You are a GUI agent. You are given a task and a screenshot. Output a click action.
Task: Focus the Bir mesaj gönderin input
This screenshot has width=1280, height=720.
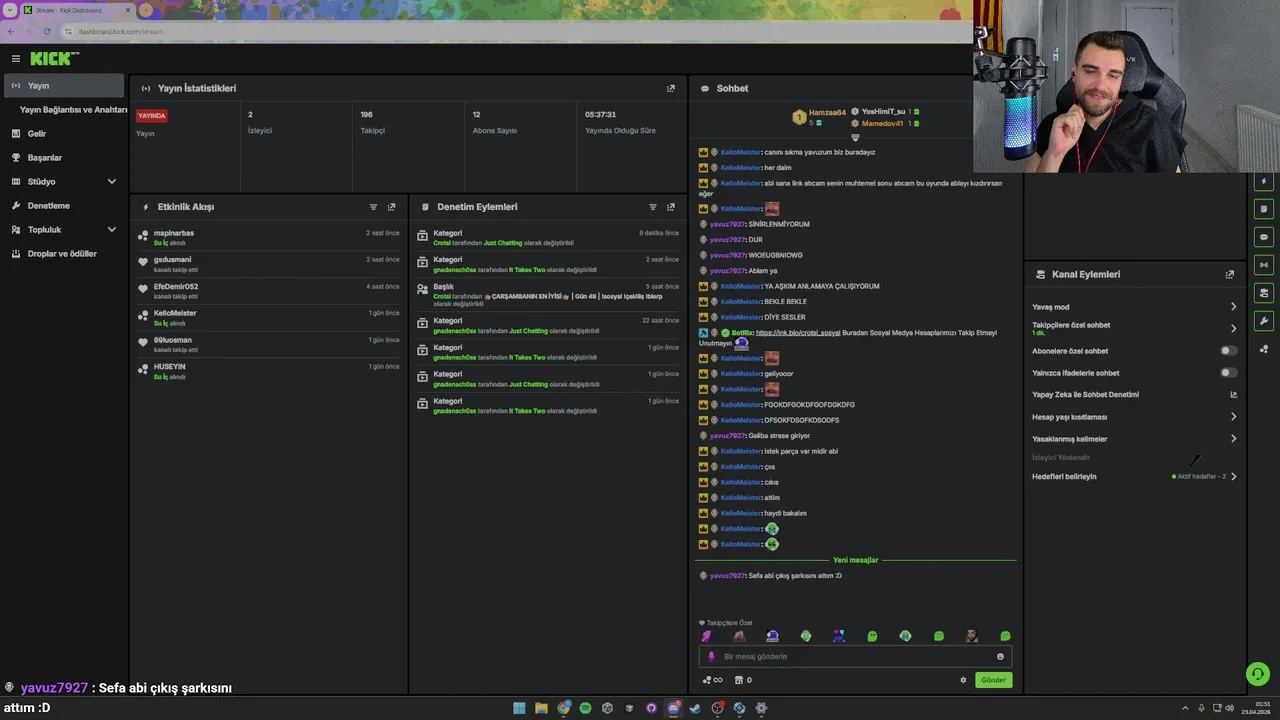coord(855,657)
